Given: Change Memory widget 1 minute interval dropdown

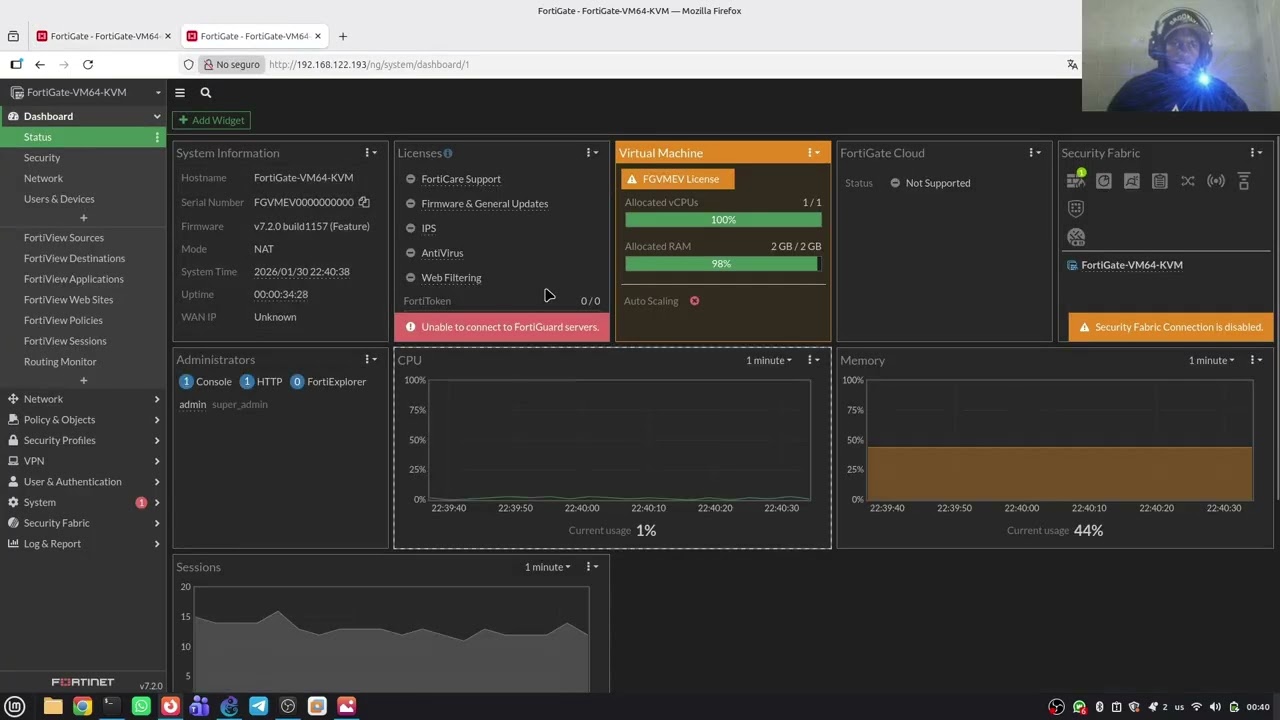Looking at the screenshot, I should point(1211,360).
